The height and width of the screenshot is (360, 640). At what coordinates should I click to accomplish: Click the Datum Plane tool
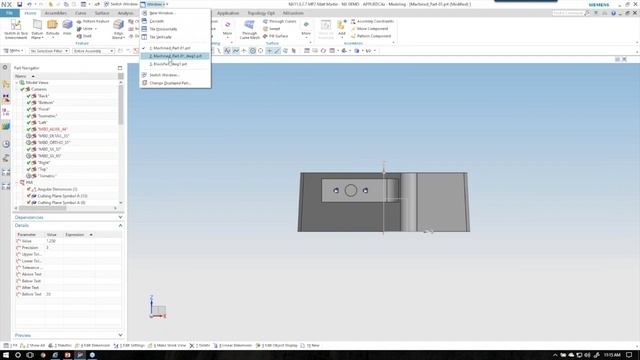click(x=37, y=29)
